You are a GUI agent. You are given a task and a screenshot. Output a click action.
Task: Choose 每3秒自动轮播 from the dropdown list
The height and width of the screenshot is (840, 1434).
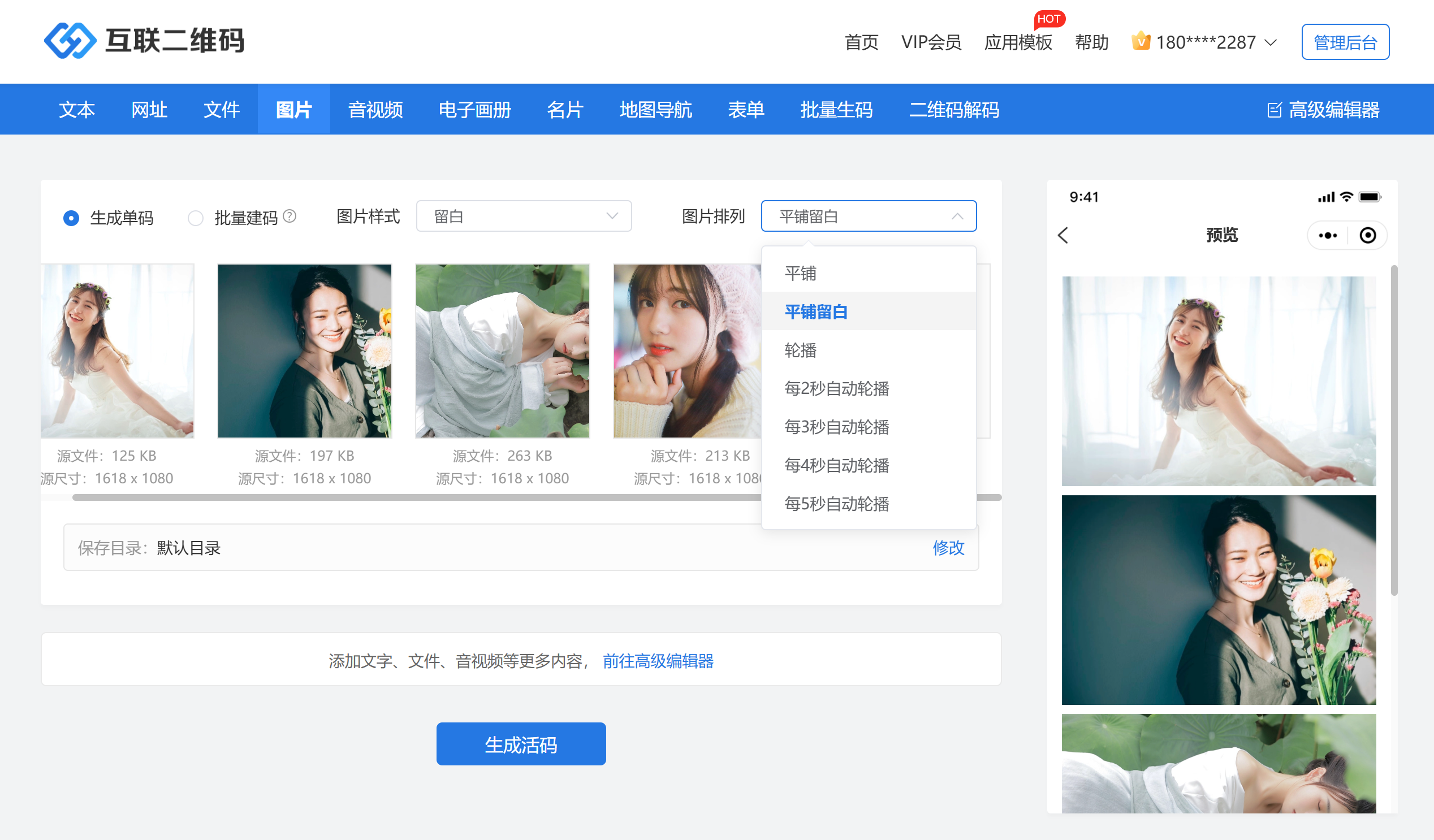[x=836, y=427]
